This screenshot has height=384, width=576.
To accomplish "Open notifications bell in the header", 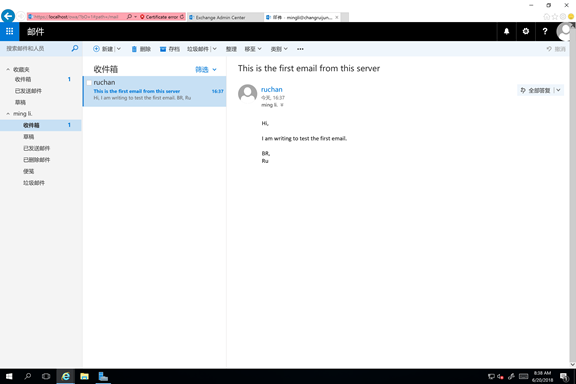I will click(506, 31).
